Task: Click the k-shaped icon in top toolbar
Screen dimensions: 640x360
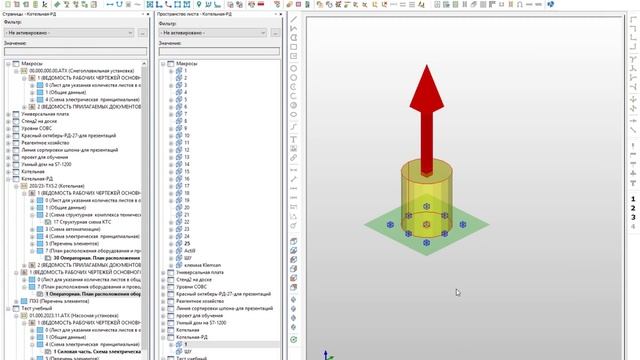Action: click(x=44, y=4)
